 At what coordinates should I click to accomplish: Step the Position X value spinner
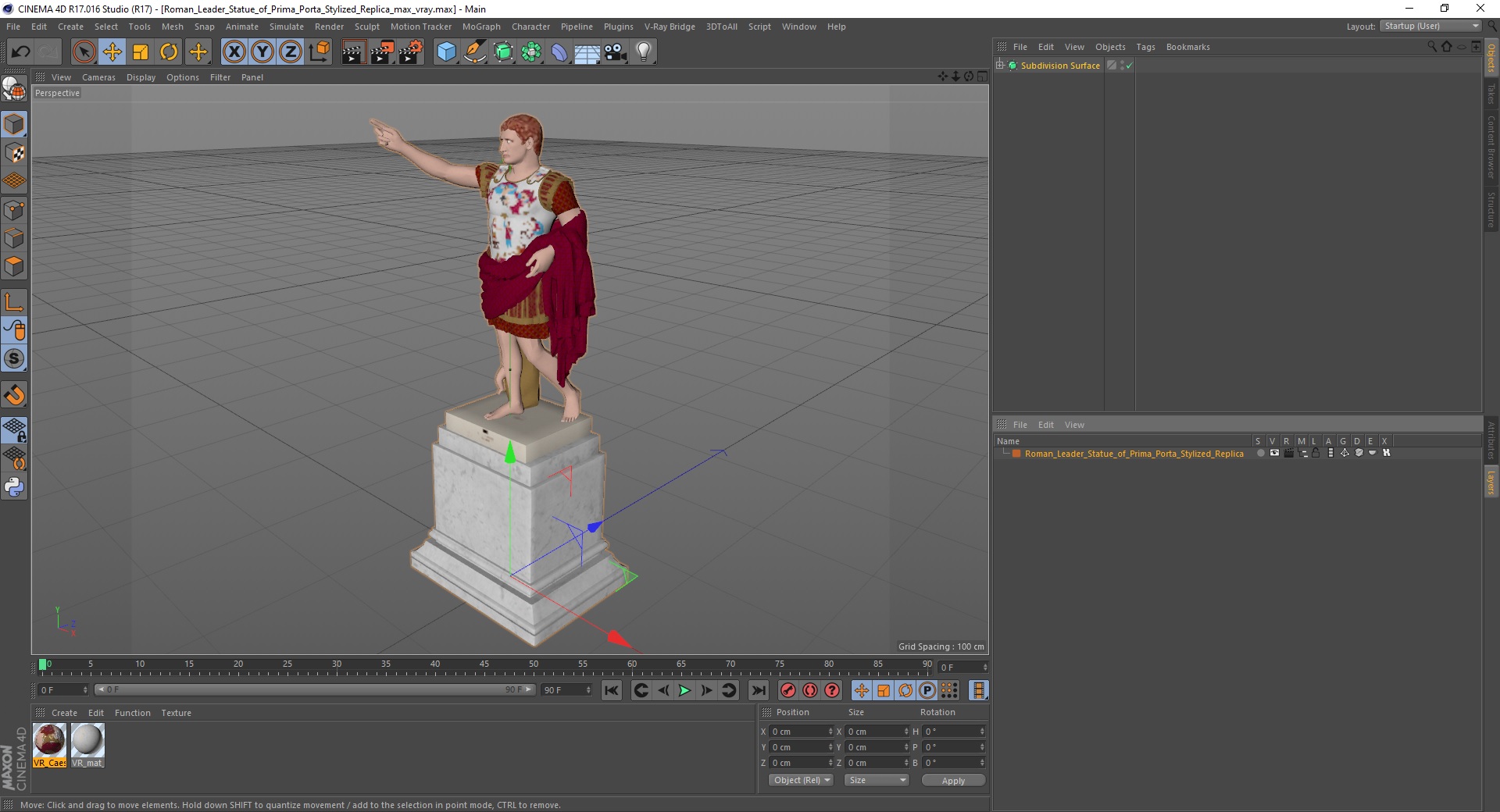pyautogui.click(x=830, y=732)
